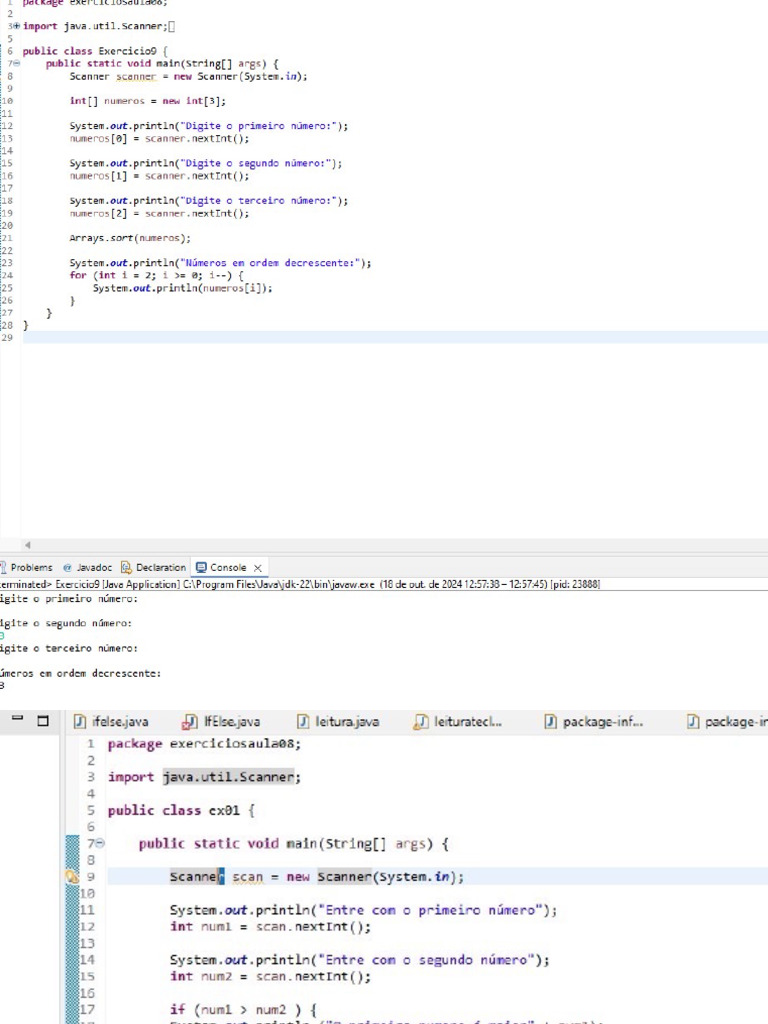This screenshot has height=1024, width=768.
Task: Click the warning marker beside line 9
Action: tap(71, 877)
